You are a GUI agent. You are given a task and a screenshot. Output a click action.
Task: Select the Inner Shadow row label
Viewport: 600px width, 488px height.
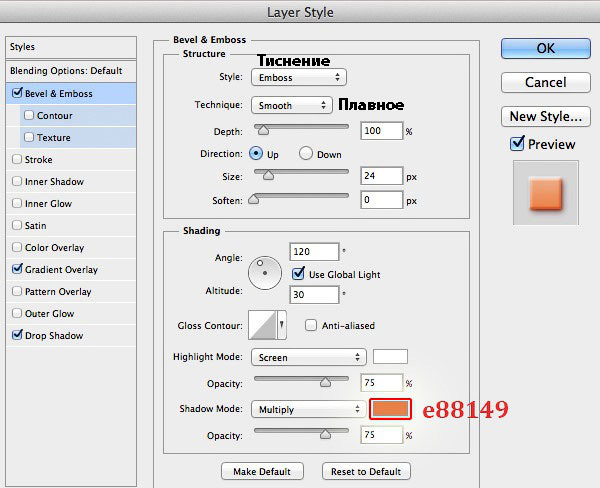coord(54,182)
